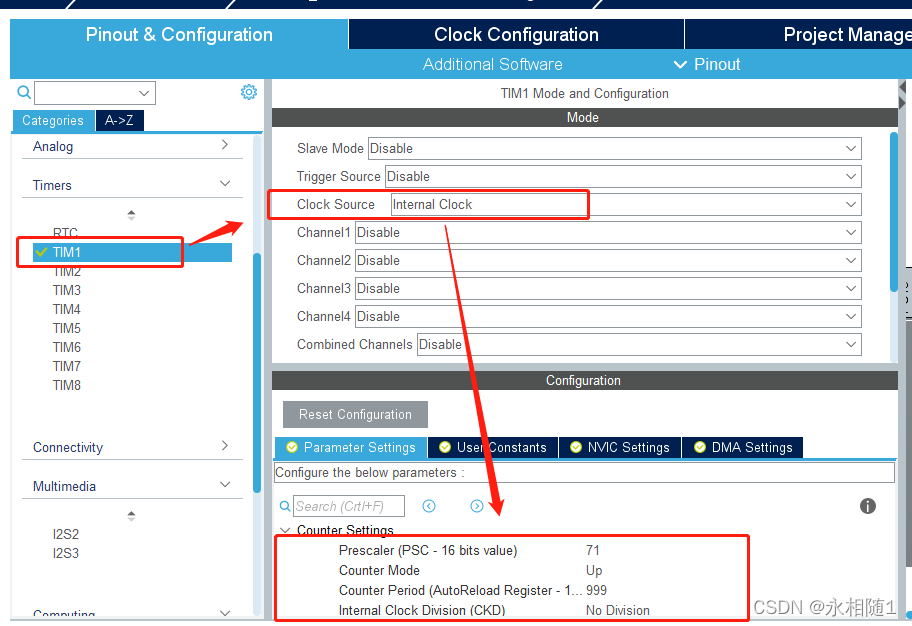Click the parameter search magnifier icon
The image size is (912, 626).
coord(285,506)
